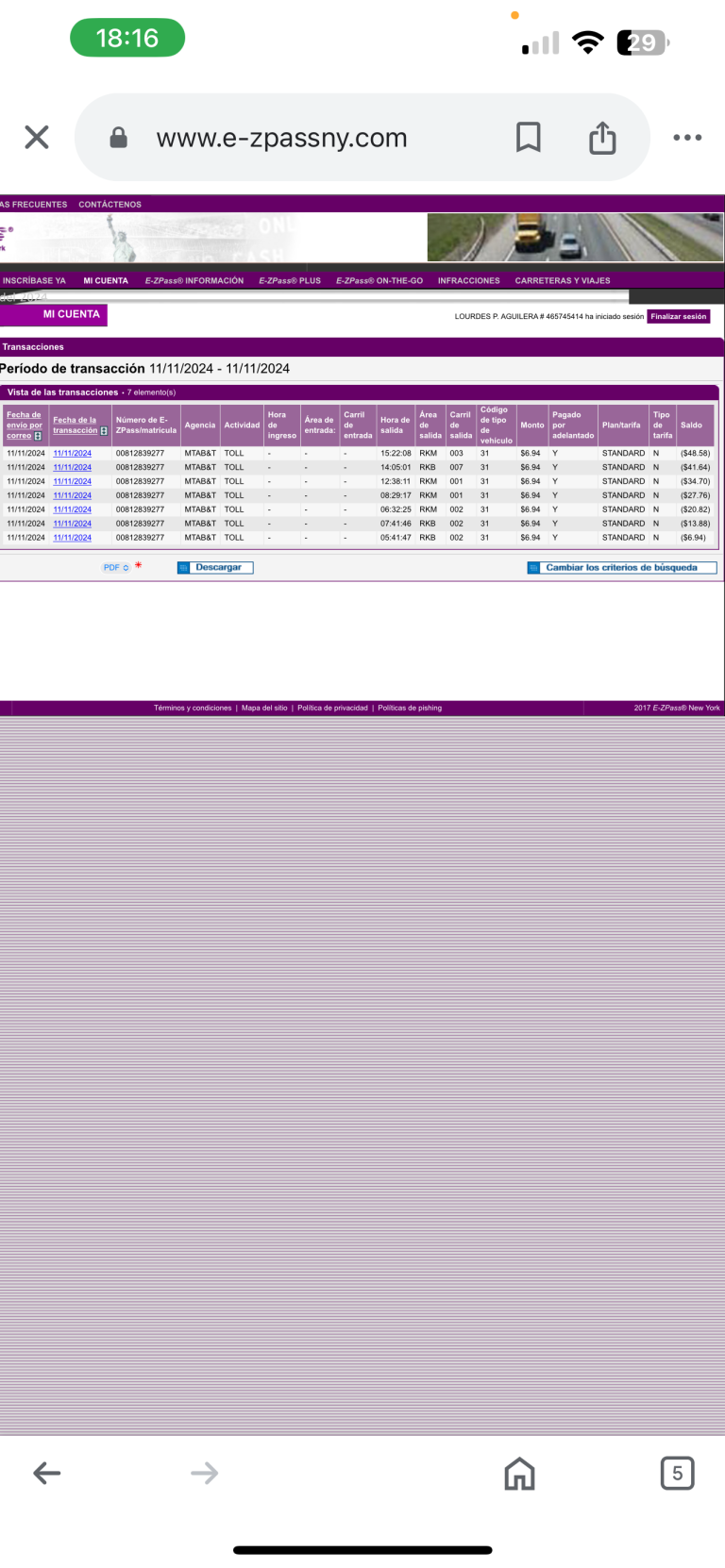Click the Descargar button
Screen dimensions: 725x1568
coord(216,568)
